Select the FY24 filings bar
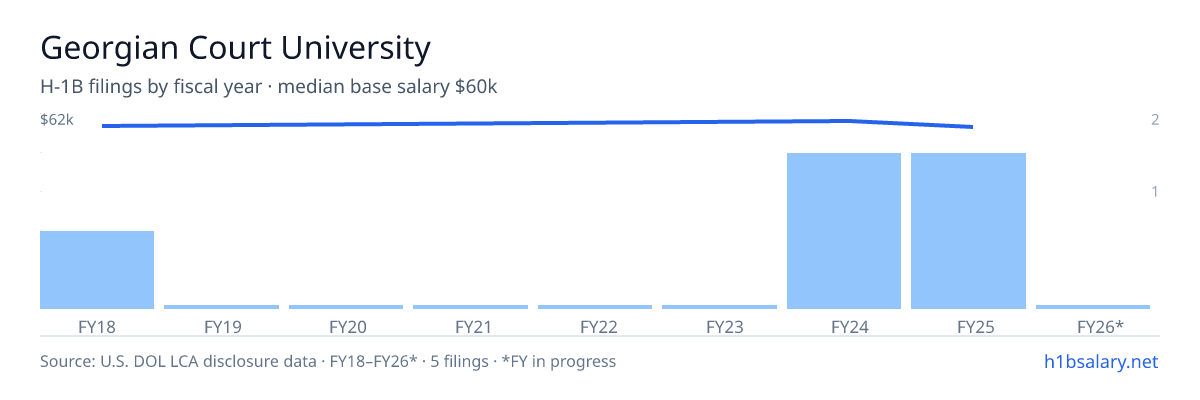Screen dimensions: 1200x400 click(x=844, y=231)
